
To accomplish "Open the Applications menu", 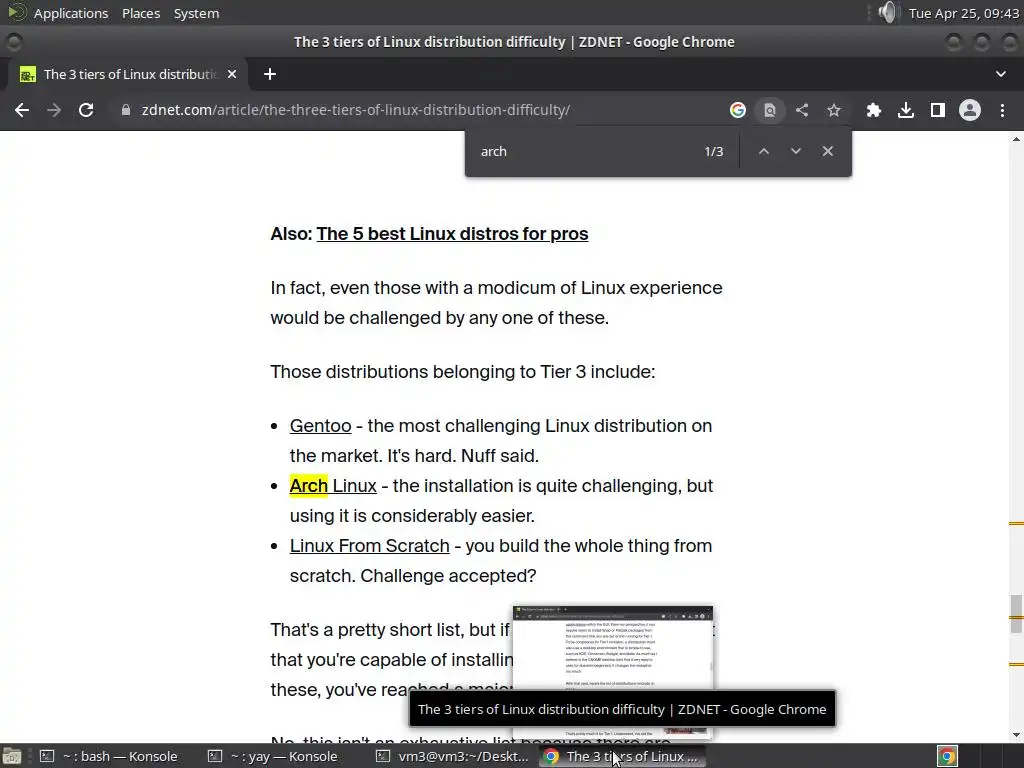I will tap(71, 13).
